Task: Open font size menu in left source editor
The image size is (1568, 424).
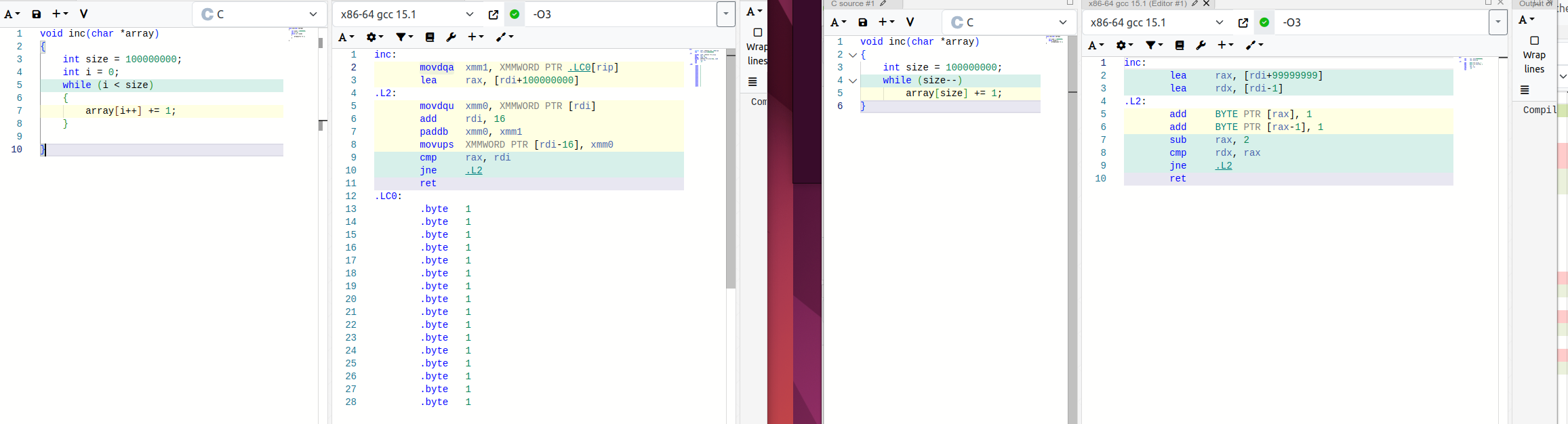Action: (12, 14)
